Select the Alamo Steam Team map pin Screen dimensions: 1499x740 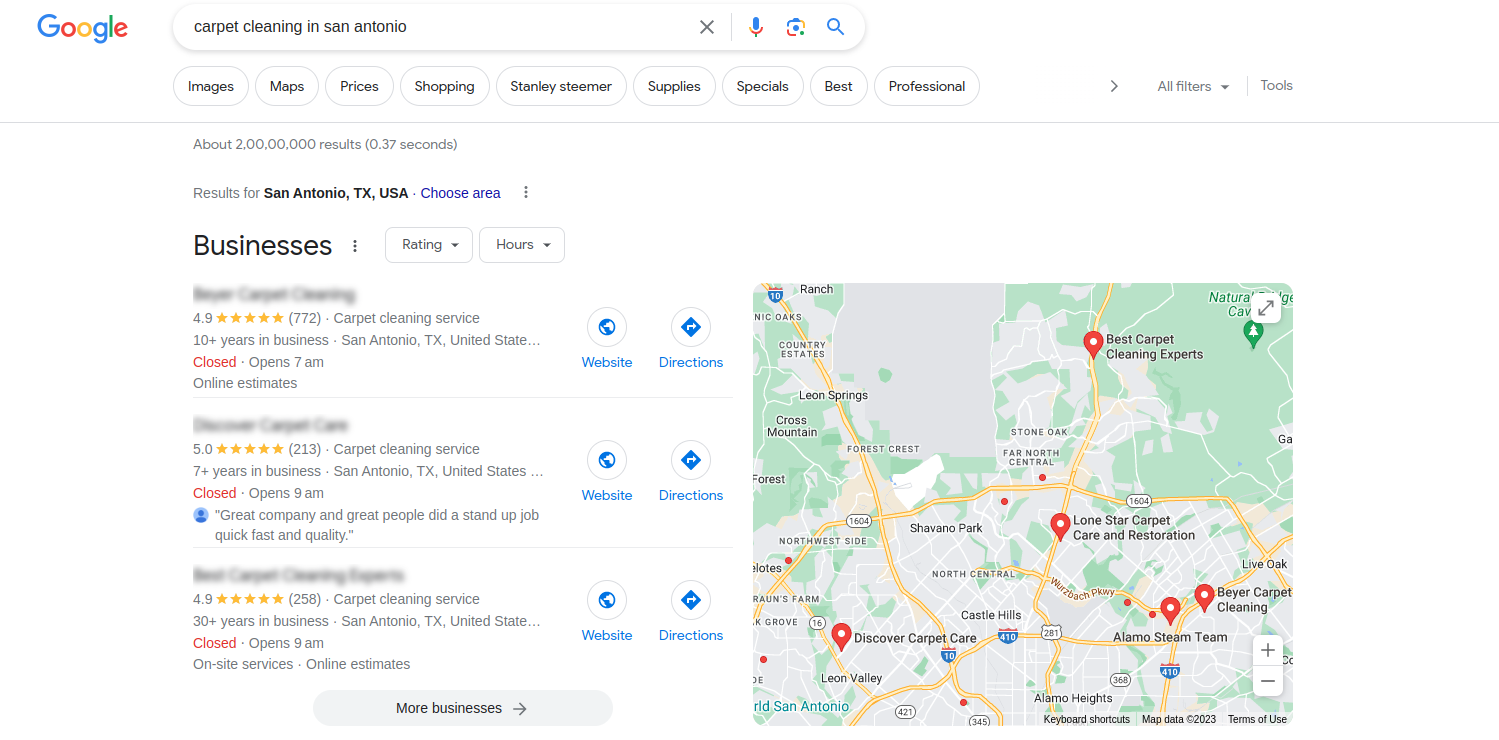click(1170, 611)
